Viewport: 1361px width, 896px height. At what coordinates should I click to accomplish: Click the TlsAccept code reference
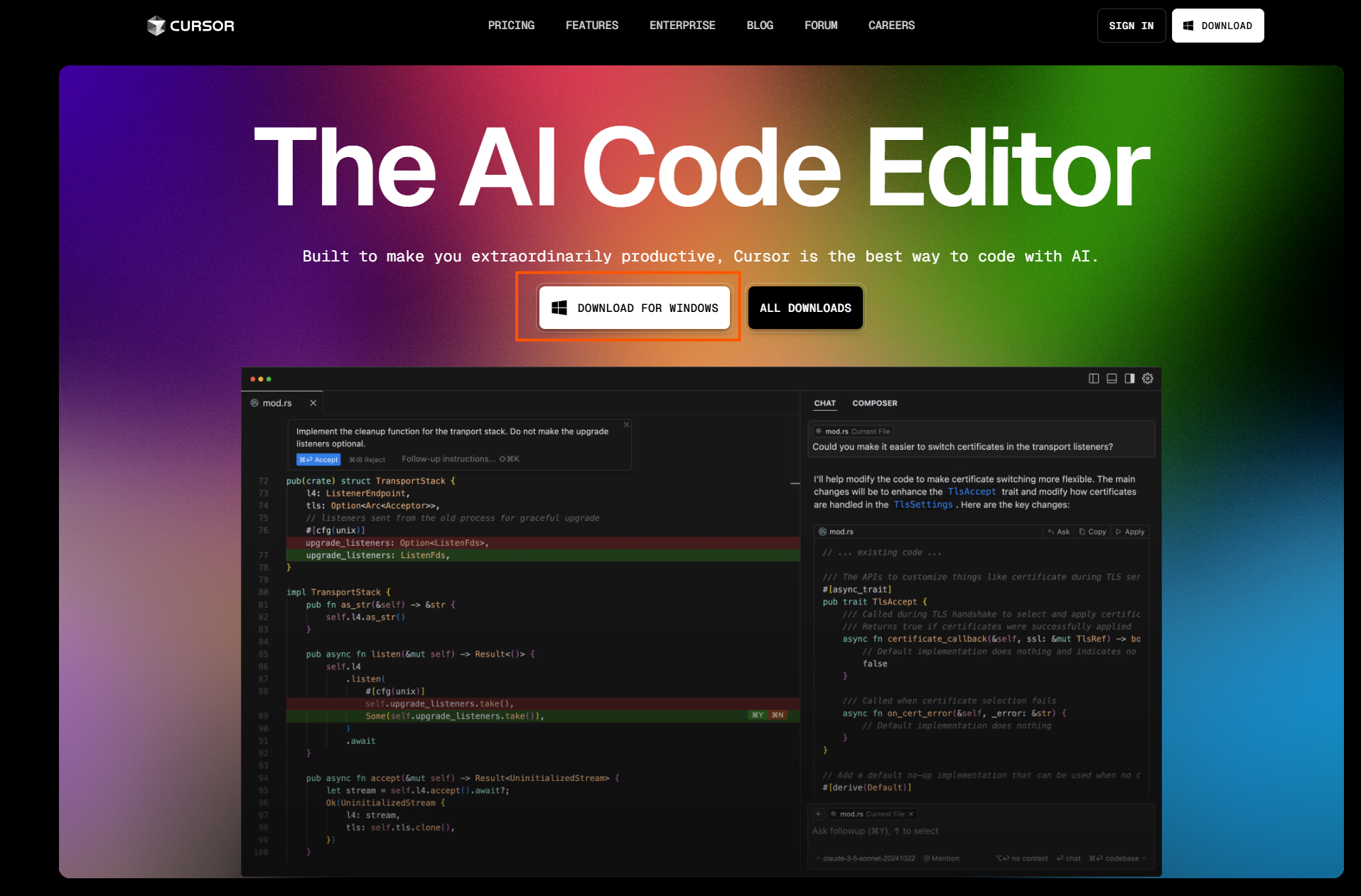pyautogui.click(x=972, y=492)
